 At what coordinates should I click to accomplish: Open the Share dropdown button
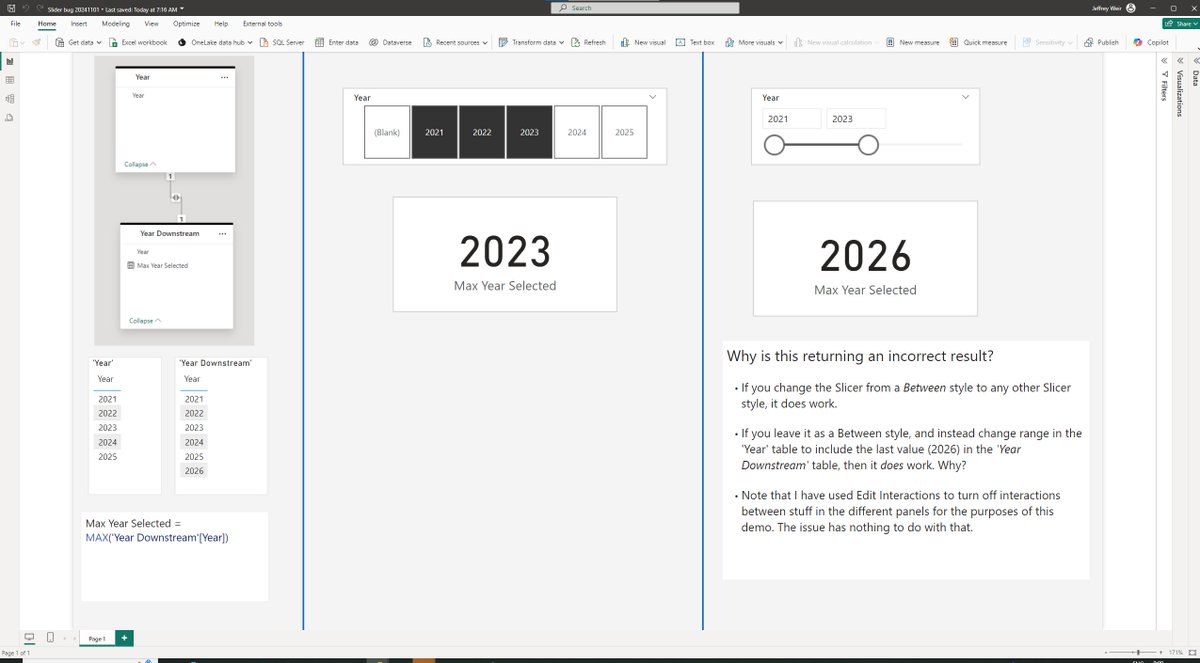click(x=1181, y=23)
